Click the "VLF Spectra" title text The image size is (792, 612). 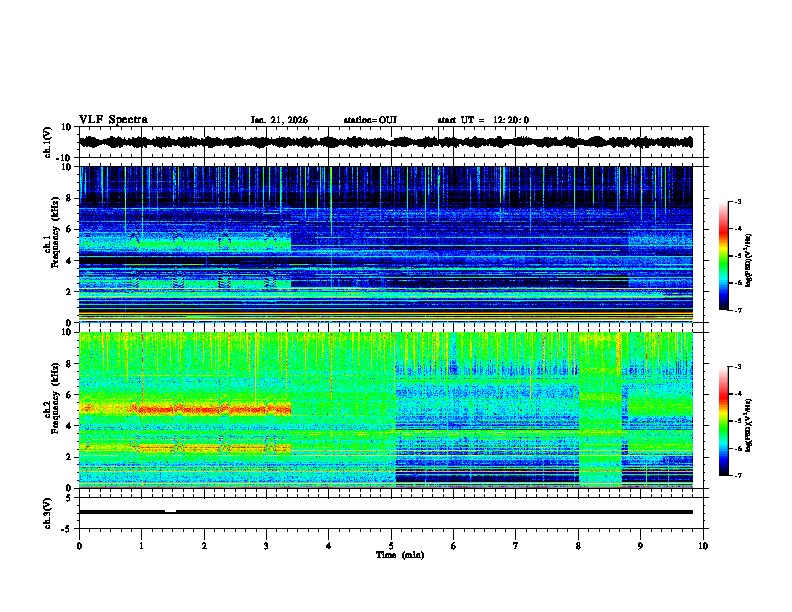[x=113, y=120]
